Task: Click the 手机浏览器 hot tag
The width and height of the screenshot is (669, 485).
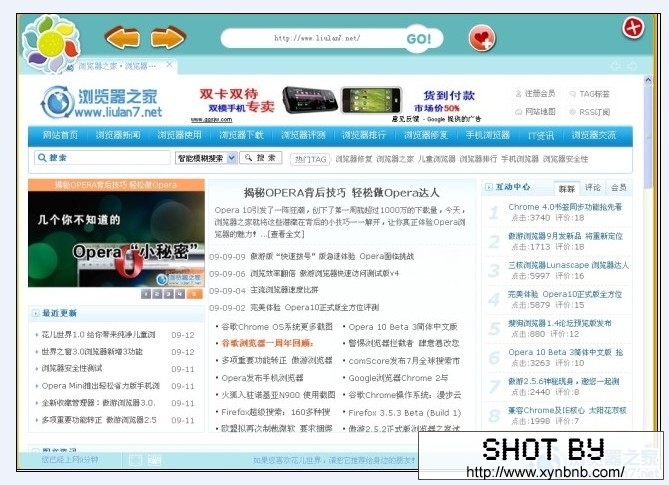Action: [x=520, y=159]
